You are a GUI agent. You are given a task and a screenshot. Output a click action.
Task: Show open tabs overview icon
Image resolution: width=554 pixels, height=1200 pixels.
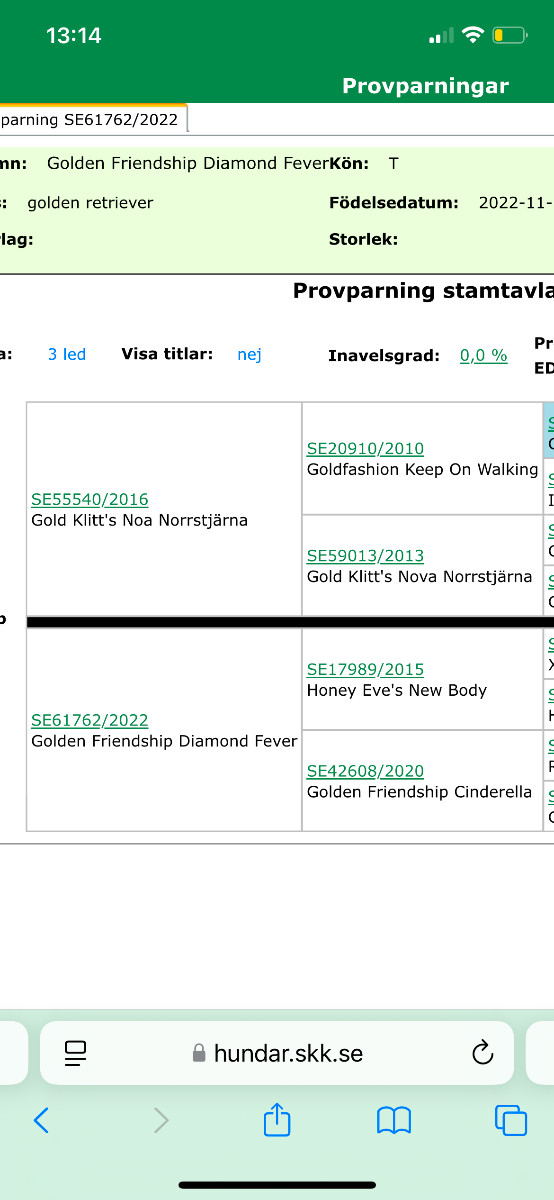pos(511,1119)
